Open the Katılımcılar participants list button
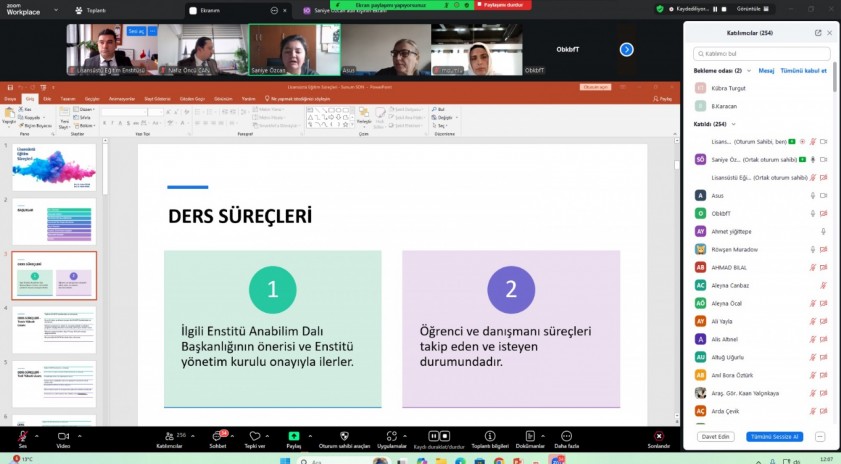This screenshot has width=841, height=464. 169,437
